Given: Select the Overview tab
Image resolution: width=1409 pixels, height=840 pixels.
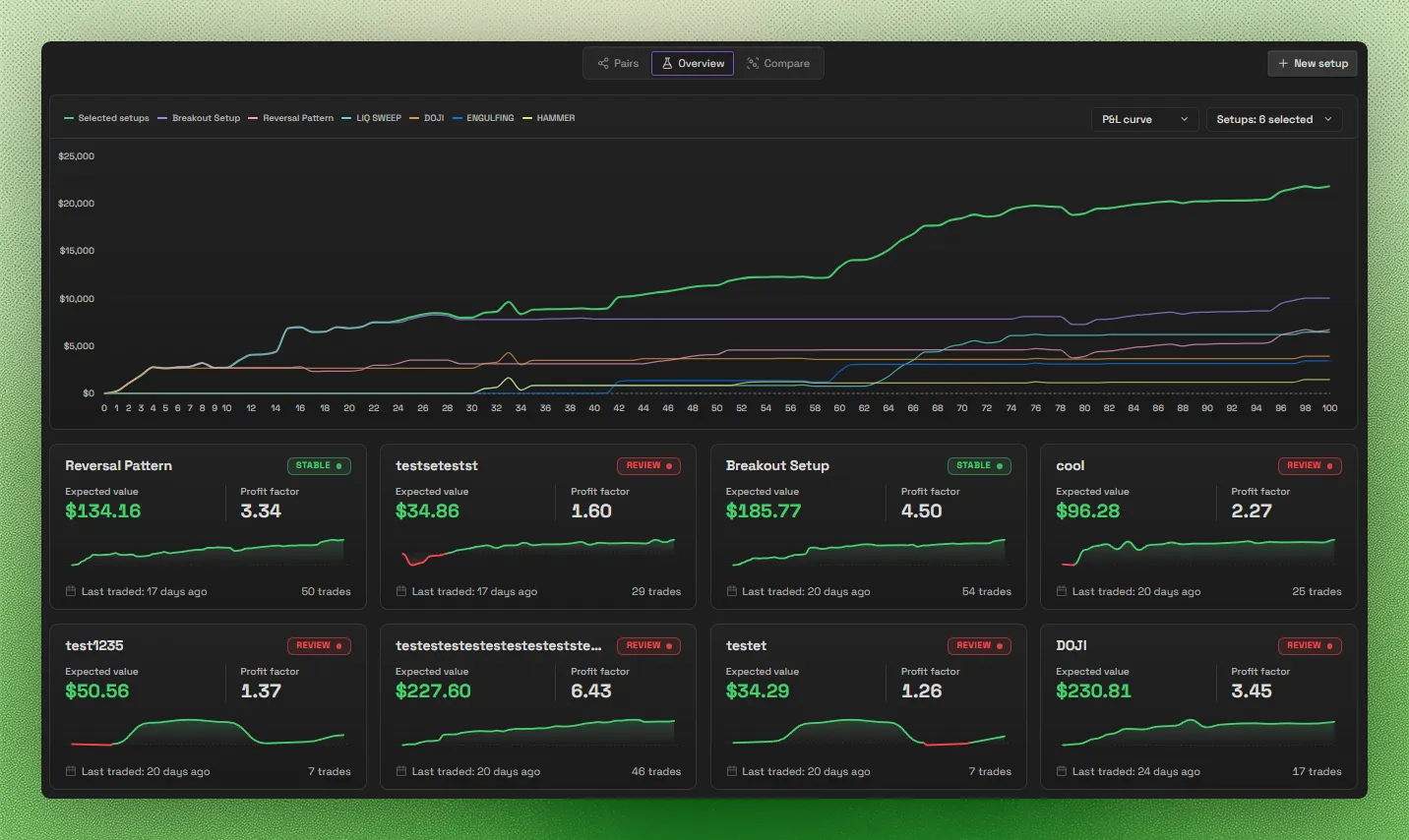Looking at the screenshot, I should 693,63.
